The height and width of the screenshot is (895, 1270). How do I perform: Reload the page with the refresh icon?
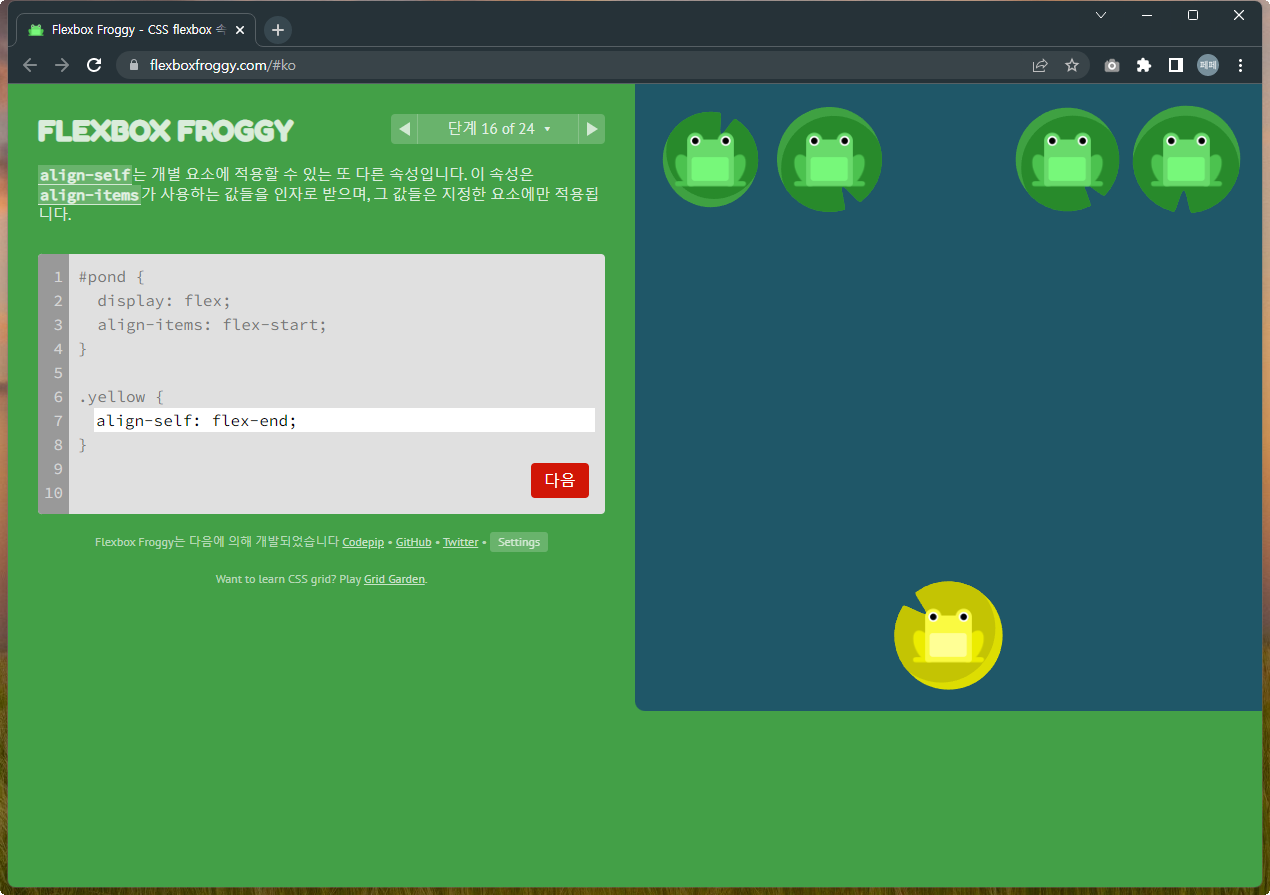(x=94, y=65)
